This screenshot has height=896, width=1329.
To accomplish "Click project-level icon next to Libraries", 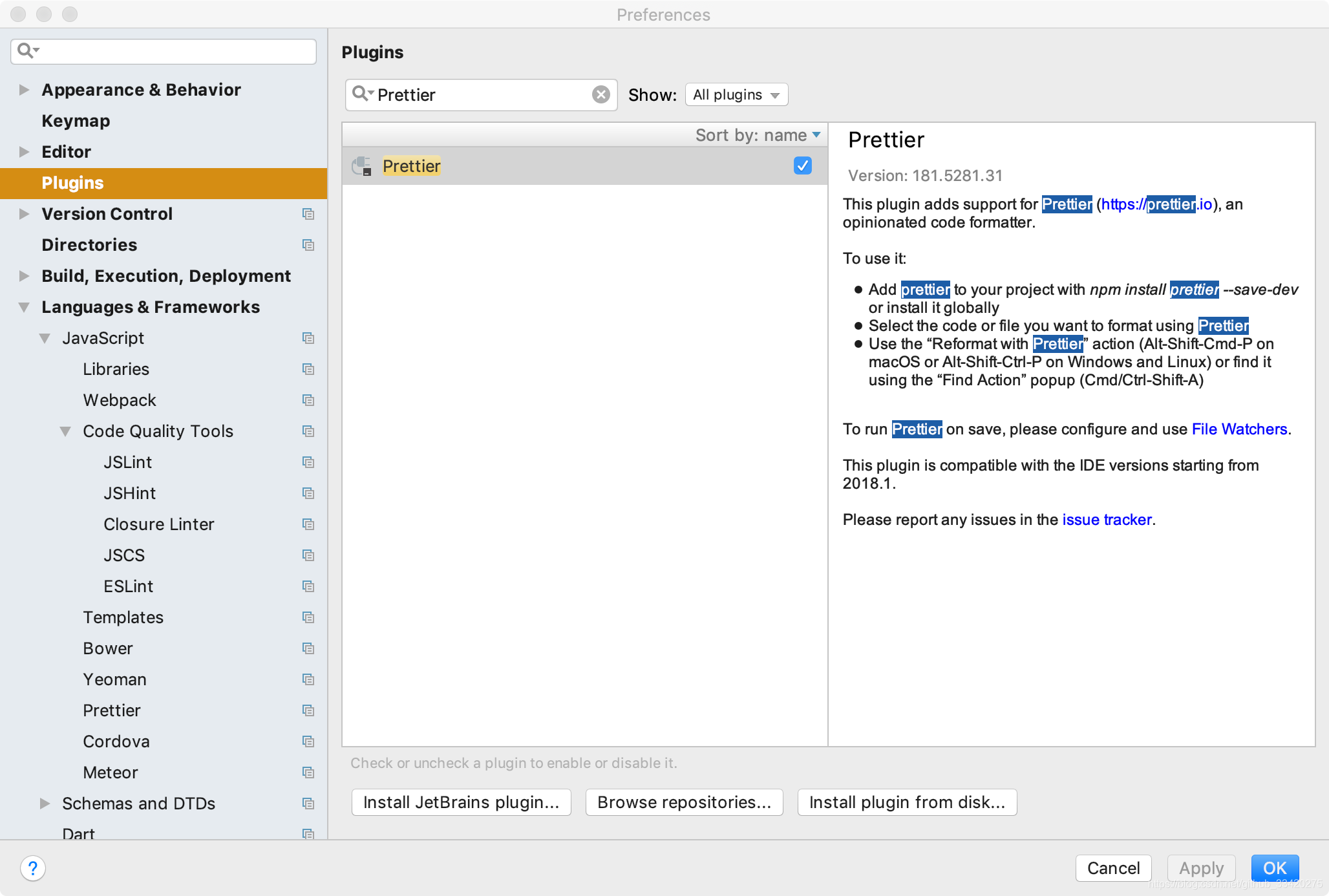I will click(308, 369).
